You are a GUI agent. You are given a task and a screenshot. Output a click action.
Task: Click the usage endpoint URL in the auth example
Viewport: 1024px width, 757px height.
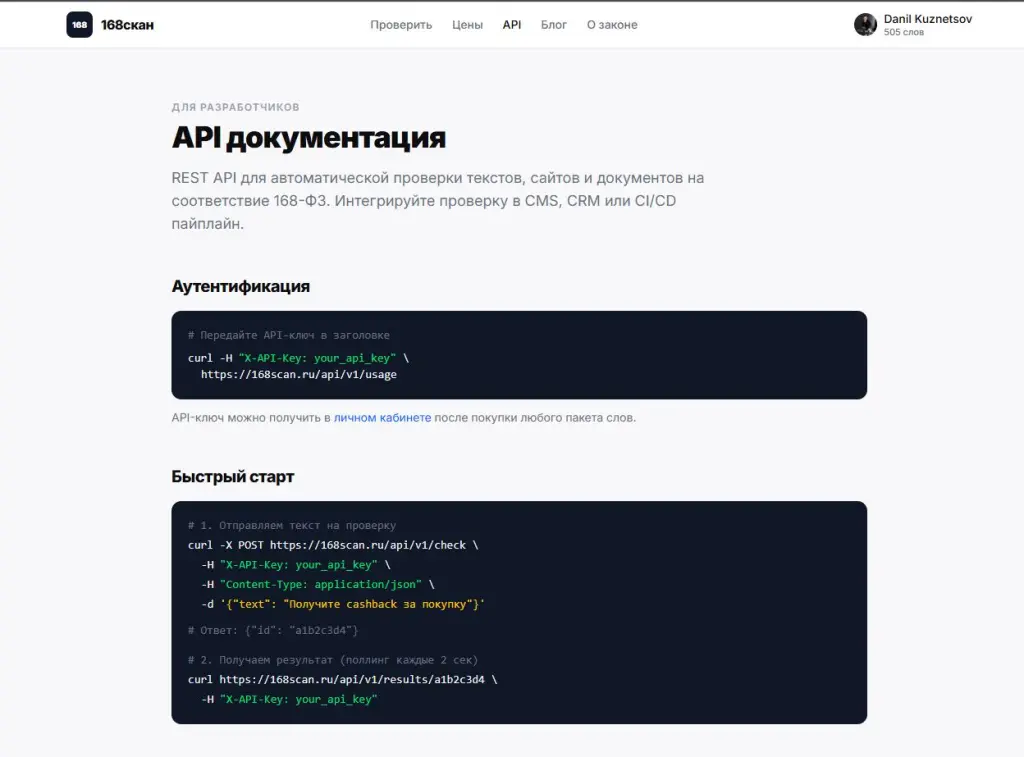[298, 374]
